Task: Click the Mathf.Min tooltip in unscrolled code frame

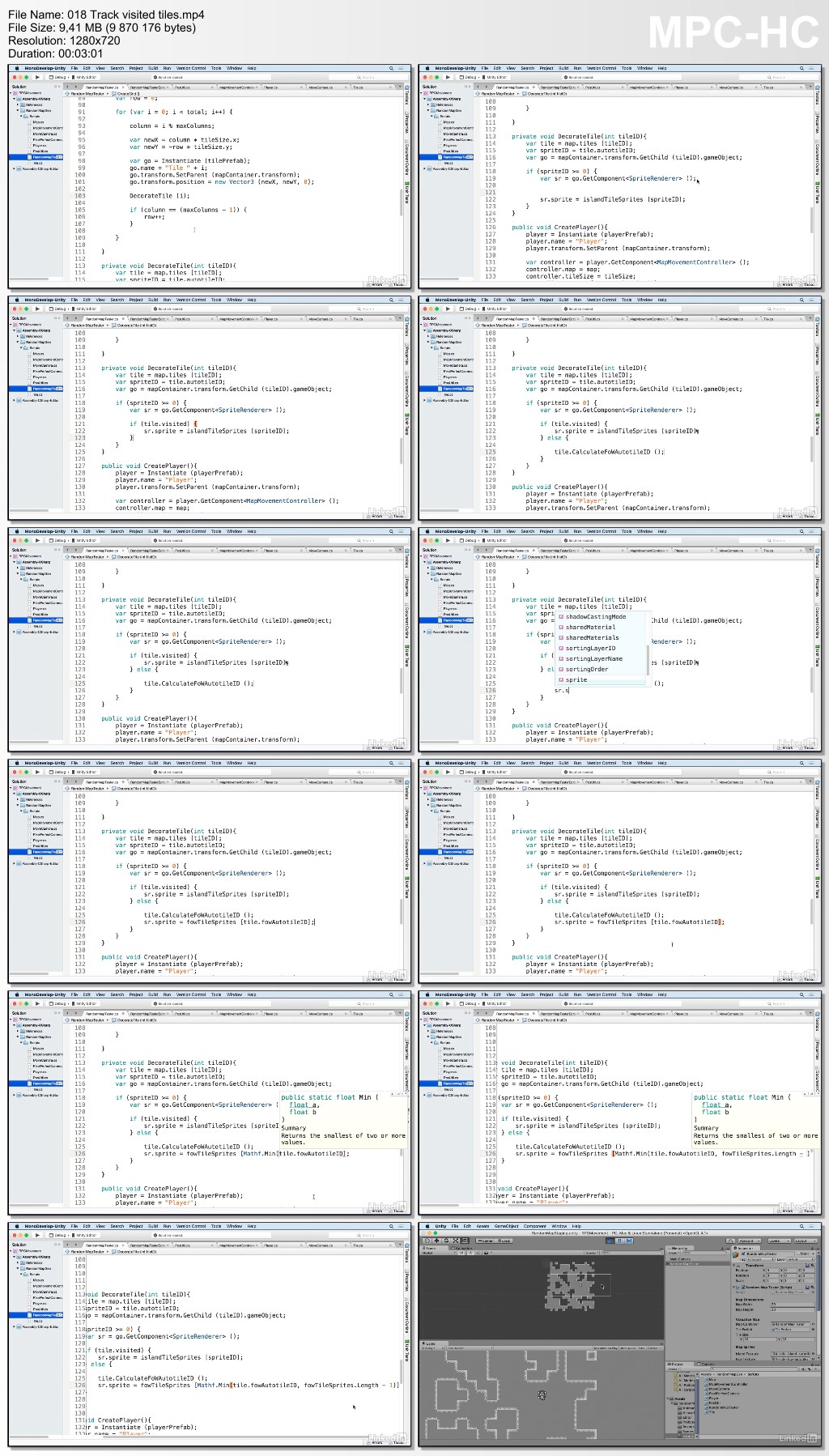Action: coord(342,1118)
